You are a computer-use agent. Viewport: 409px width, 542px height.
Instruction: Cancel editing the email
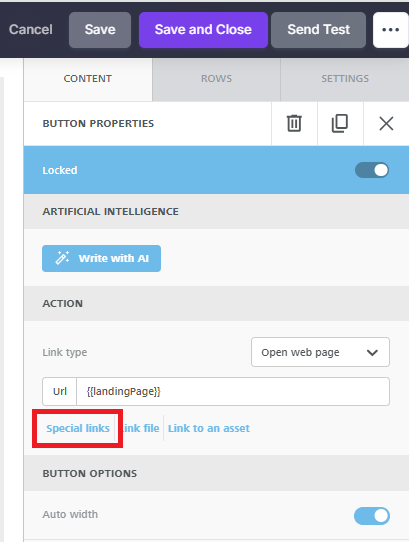31,30
